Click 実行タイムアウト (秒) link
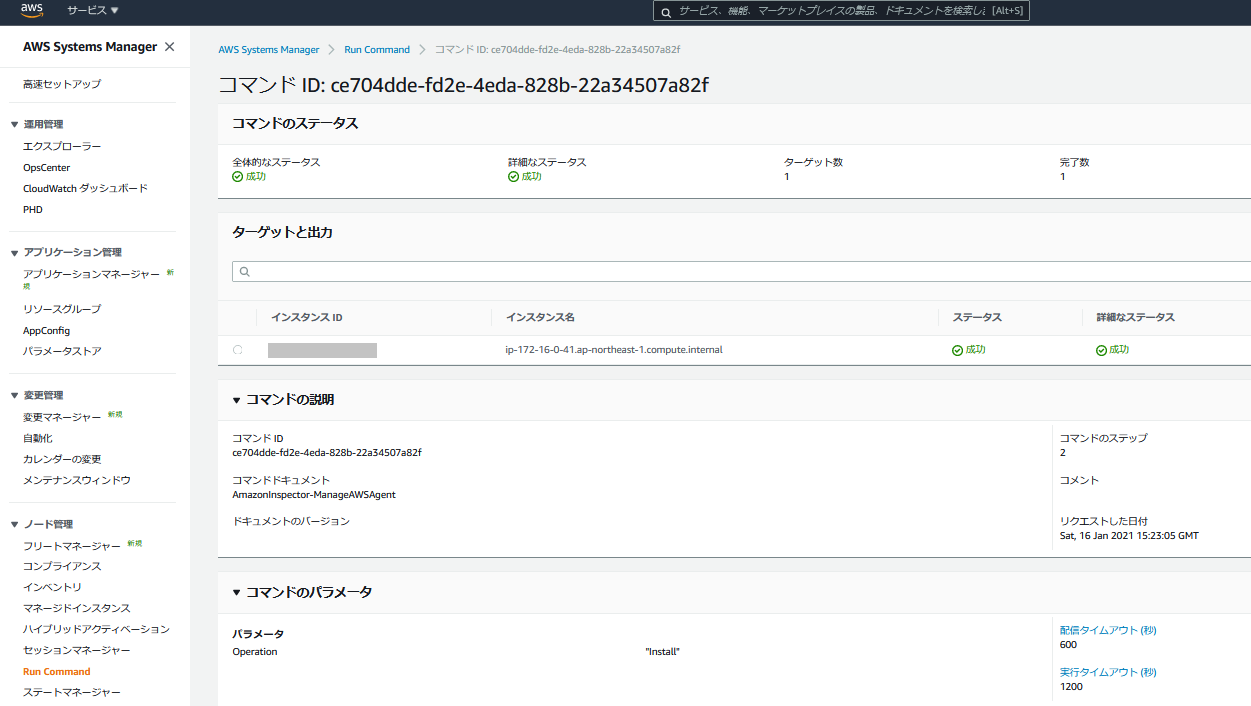 click(x=1108, y=672)
